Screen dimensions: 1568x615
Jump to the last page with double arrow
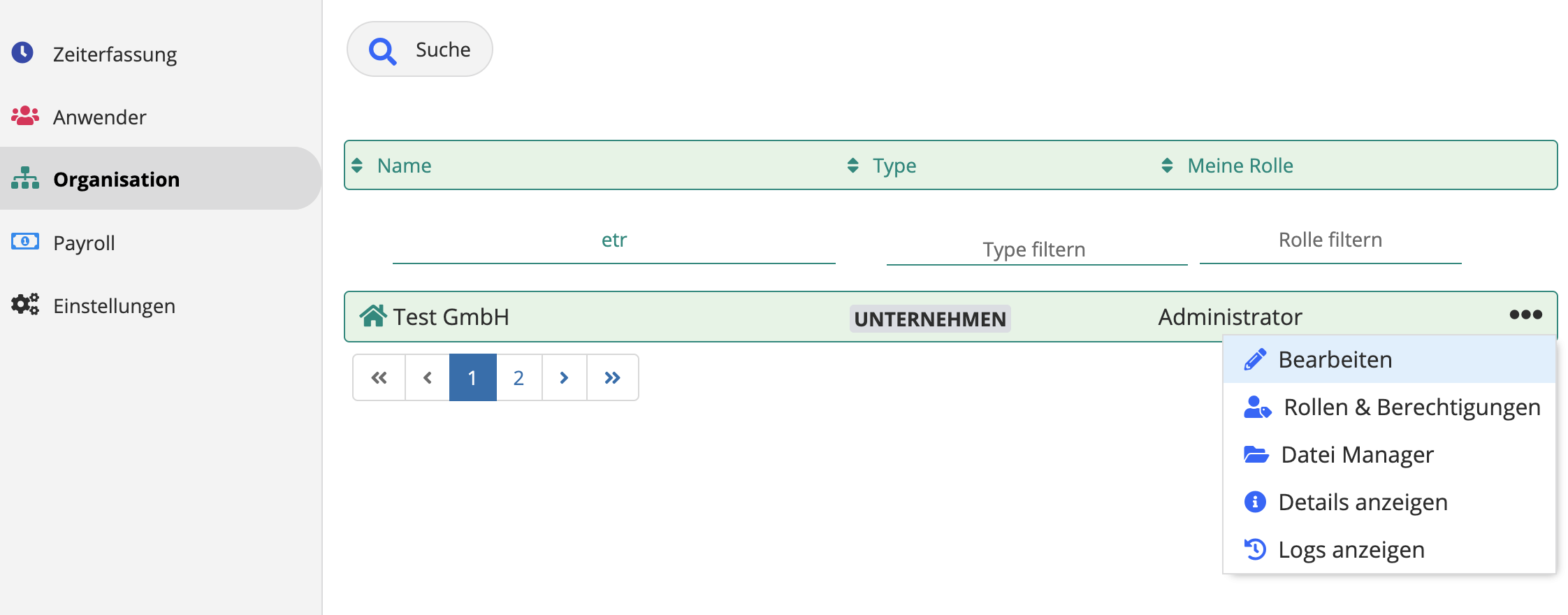(612, 377)
